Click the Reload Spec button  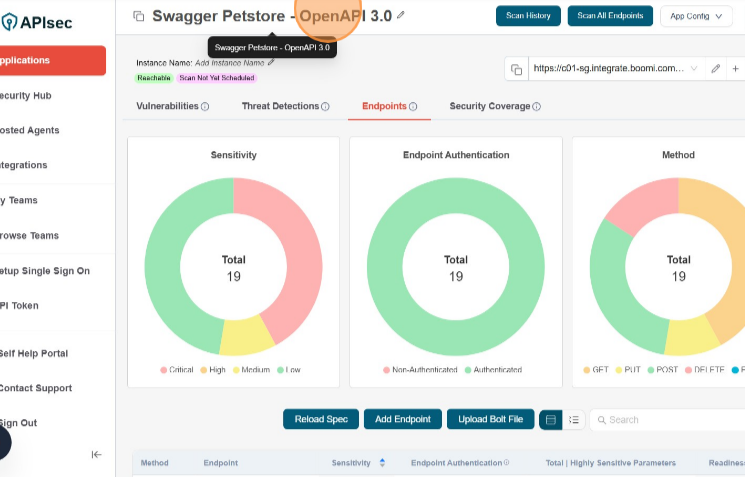320,420
